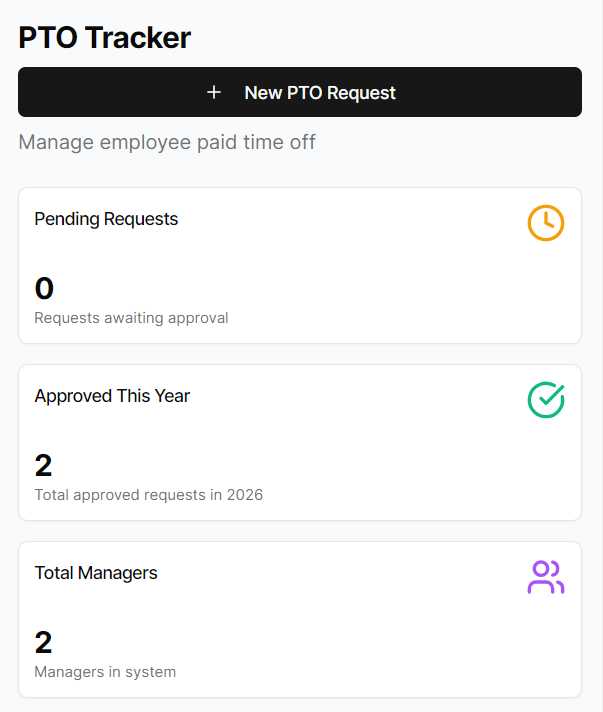
Task: Open the Pending Requests card
Action: tap(300, 266)
